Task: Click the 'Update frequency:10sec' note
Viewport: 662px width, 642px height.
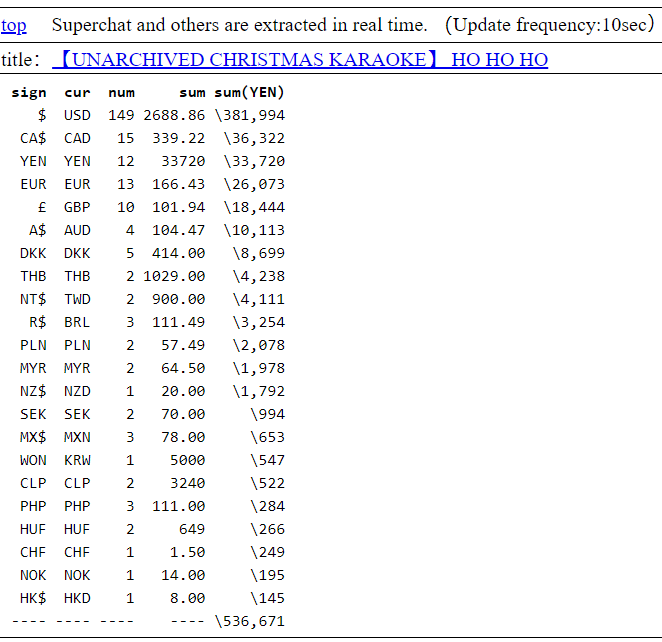Action: (550, 25)
